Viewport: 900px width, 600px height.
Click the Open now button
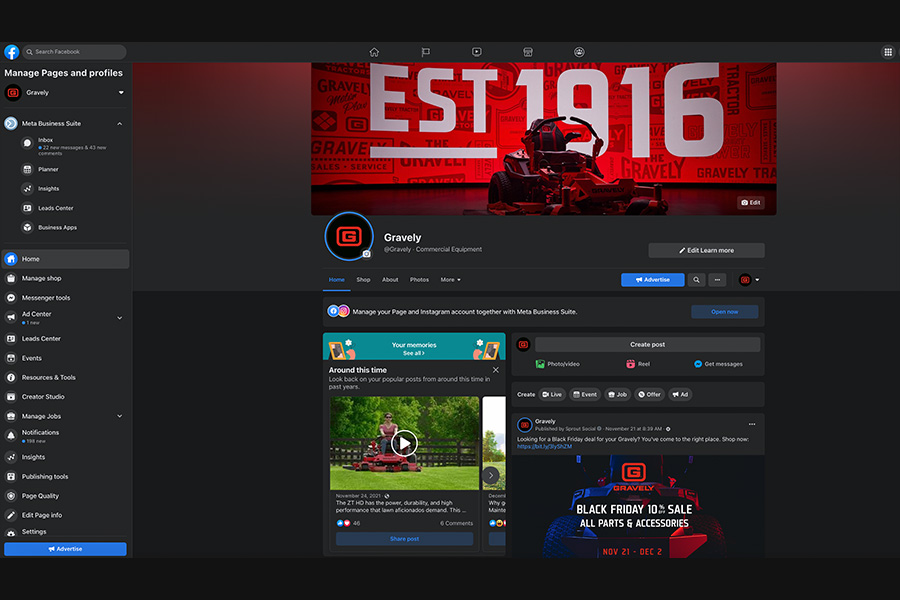coord(725,312)
